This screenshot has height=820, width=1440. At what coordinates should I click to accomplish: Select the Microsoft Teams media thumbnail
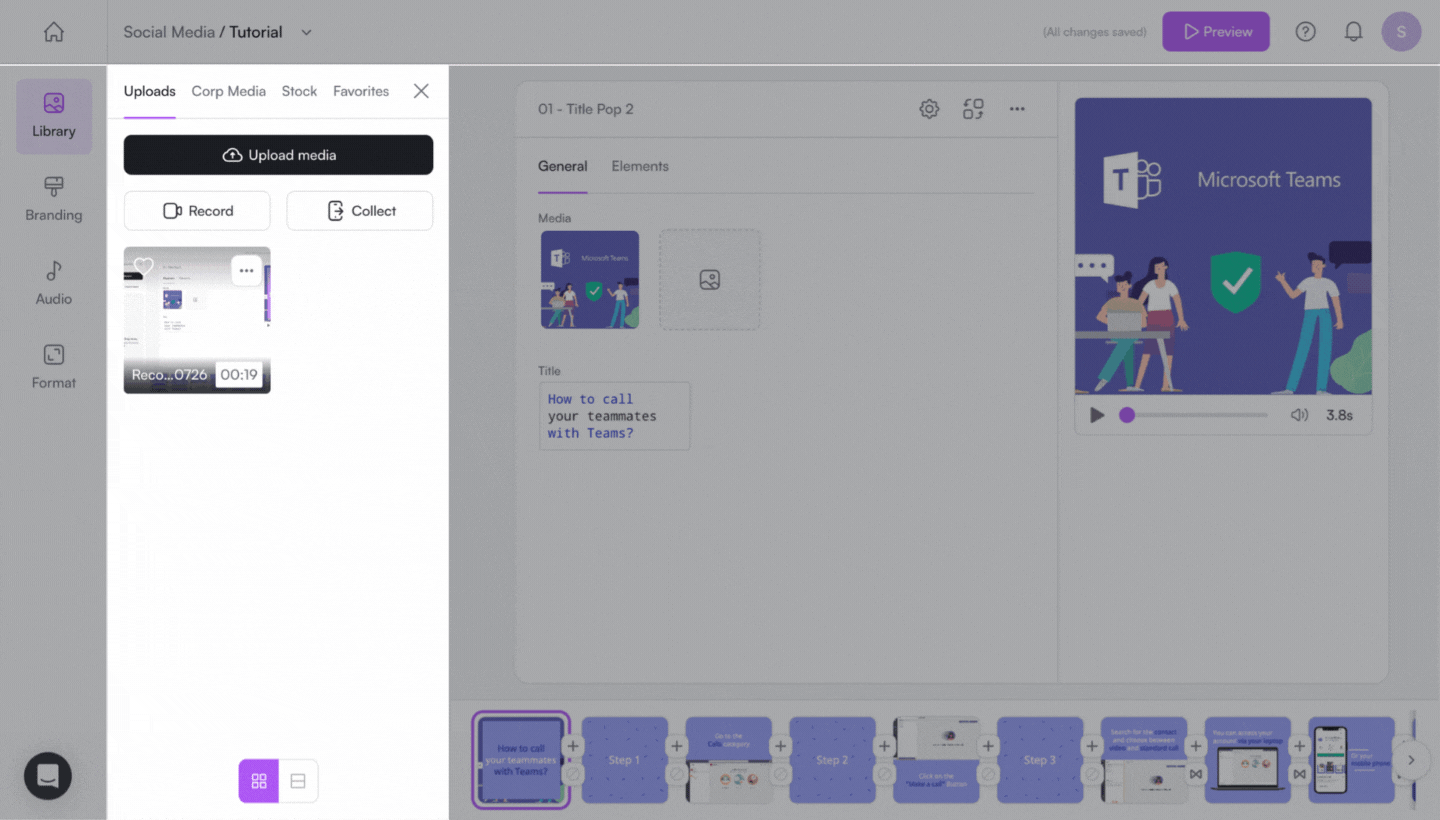click(590, 280)
